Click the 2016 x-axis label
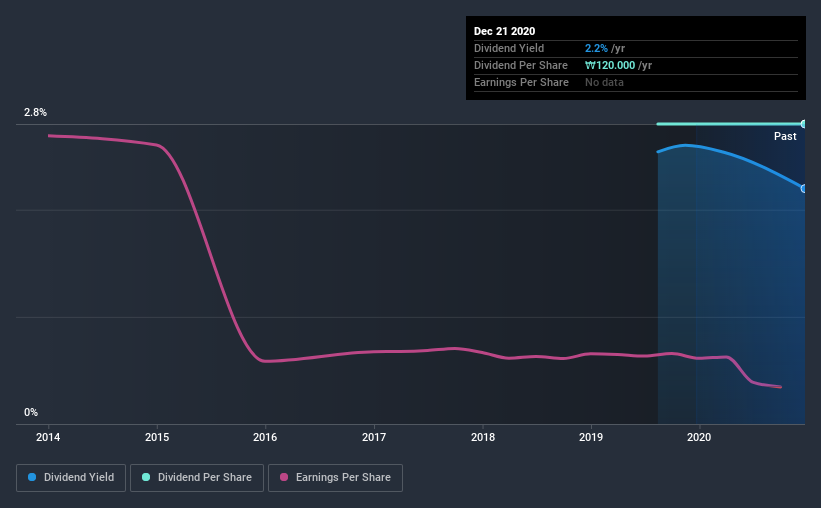This screenshot has height=508, width=821. pos(265,437)
